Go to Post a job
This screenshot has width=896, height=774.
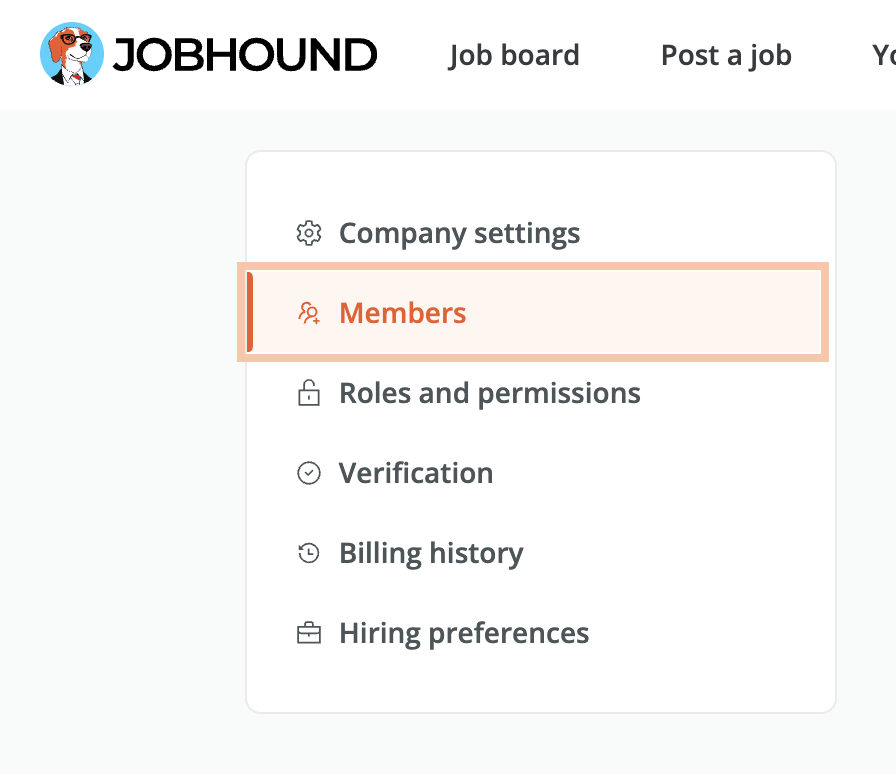(726, 55)
